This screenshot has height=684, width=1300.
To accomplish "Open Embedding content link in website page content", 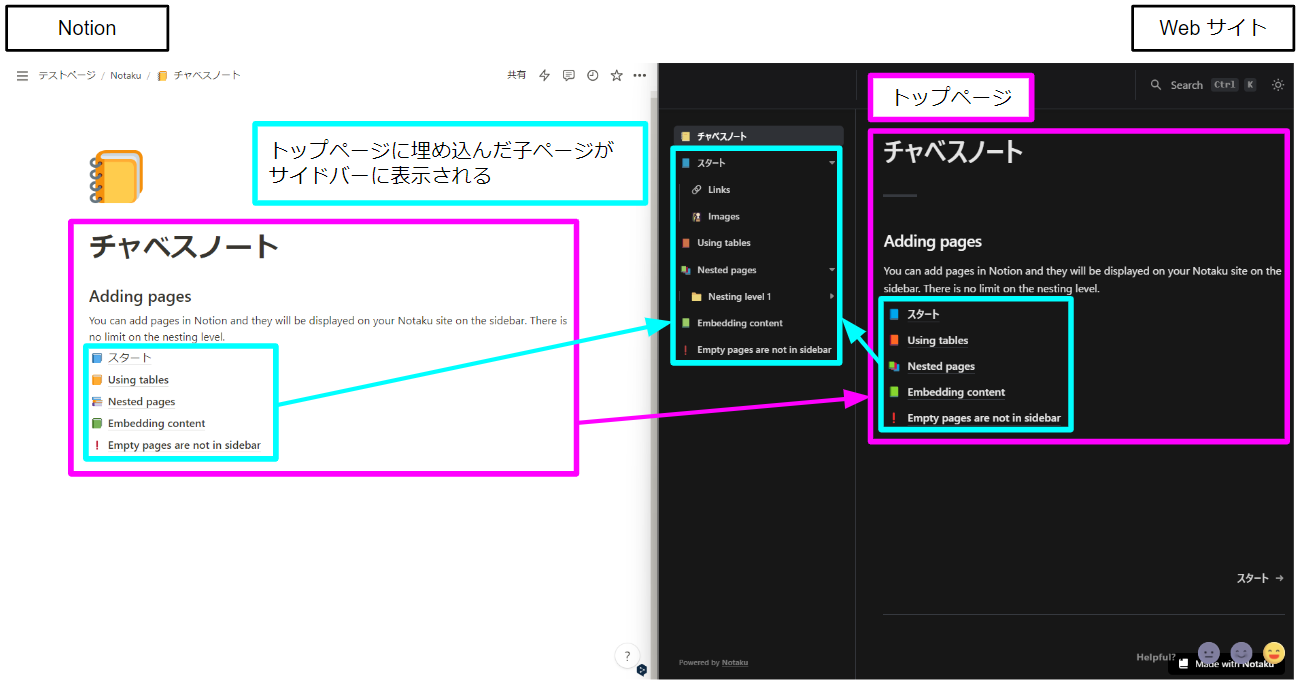I will 946,393.
